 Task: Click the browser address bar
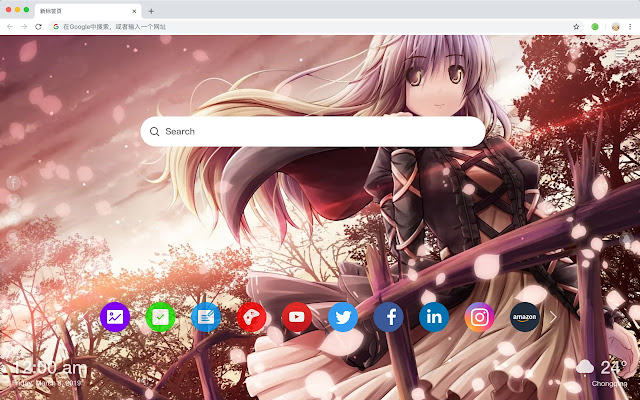click(316, 27)
